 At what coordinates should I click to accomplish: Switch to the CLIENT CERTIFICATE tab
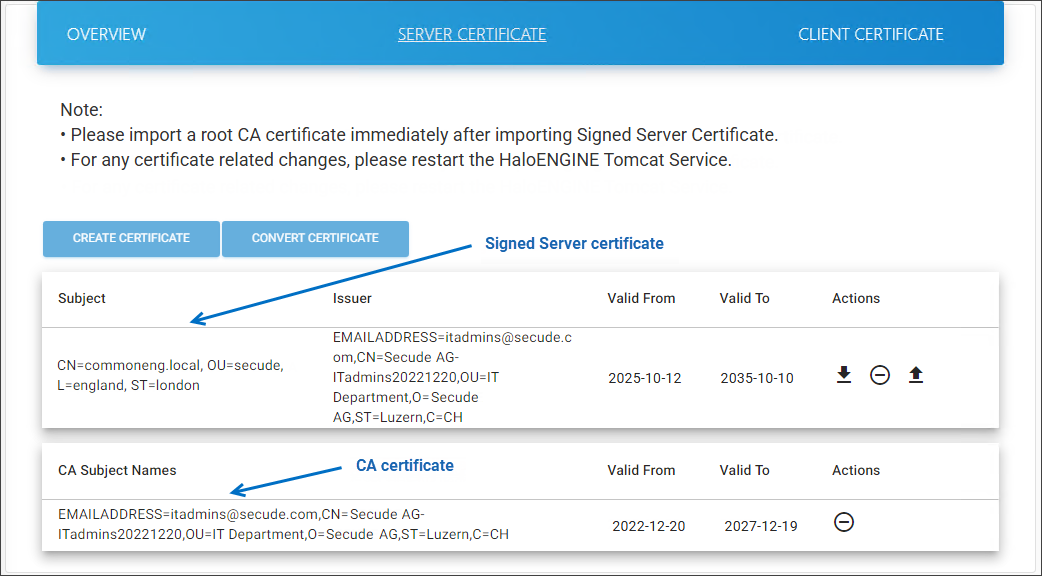point(871,33)
